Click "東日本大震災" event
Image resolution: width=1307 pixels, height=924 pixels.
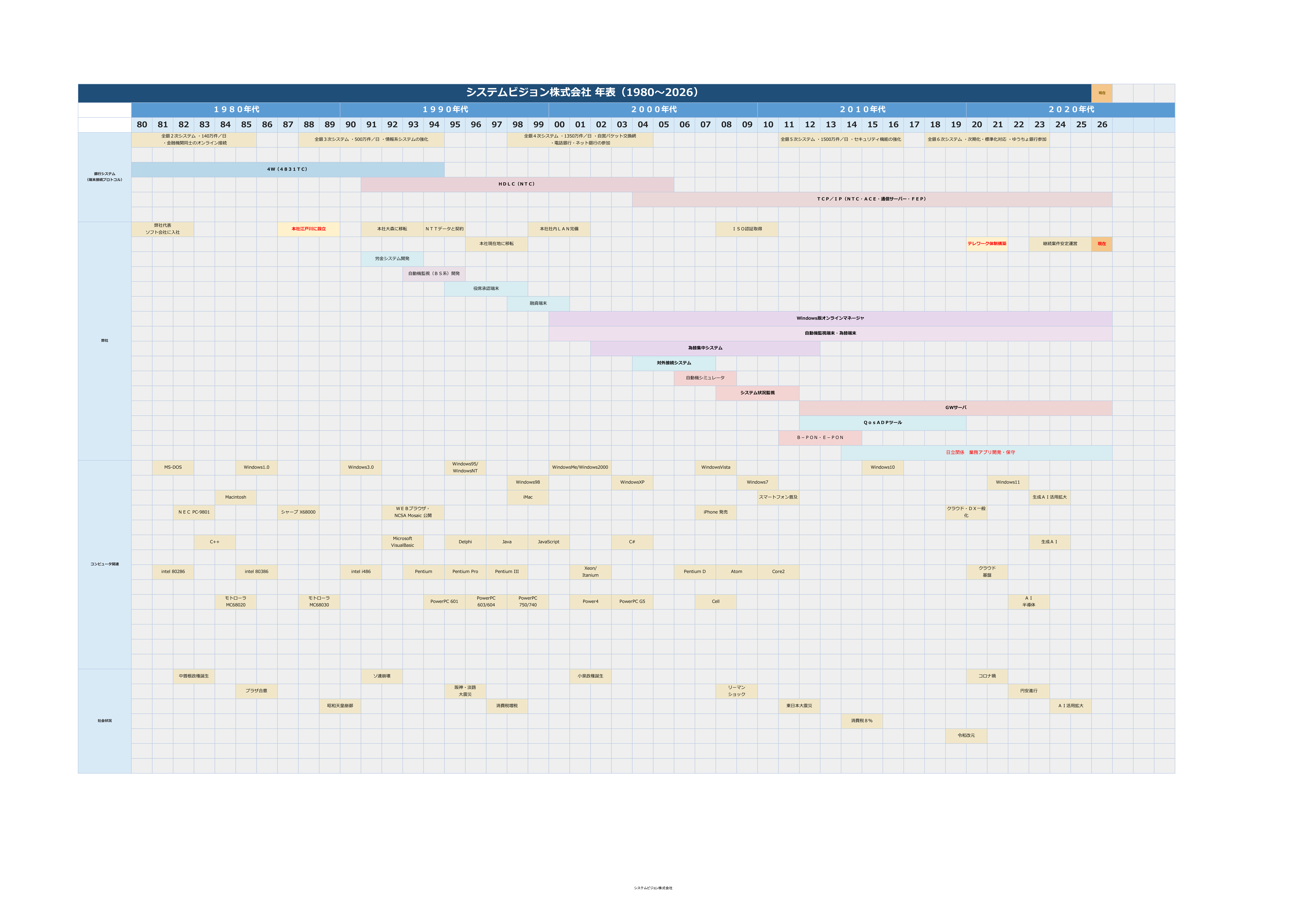tap(799, 706)
